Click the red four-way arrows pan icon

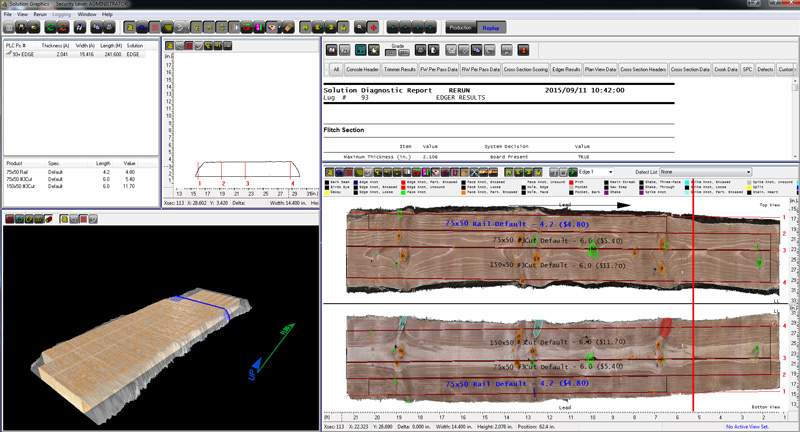(373, 28)
